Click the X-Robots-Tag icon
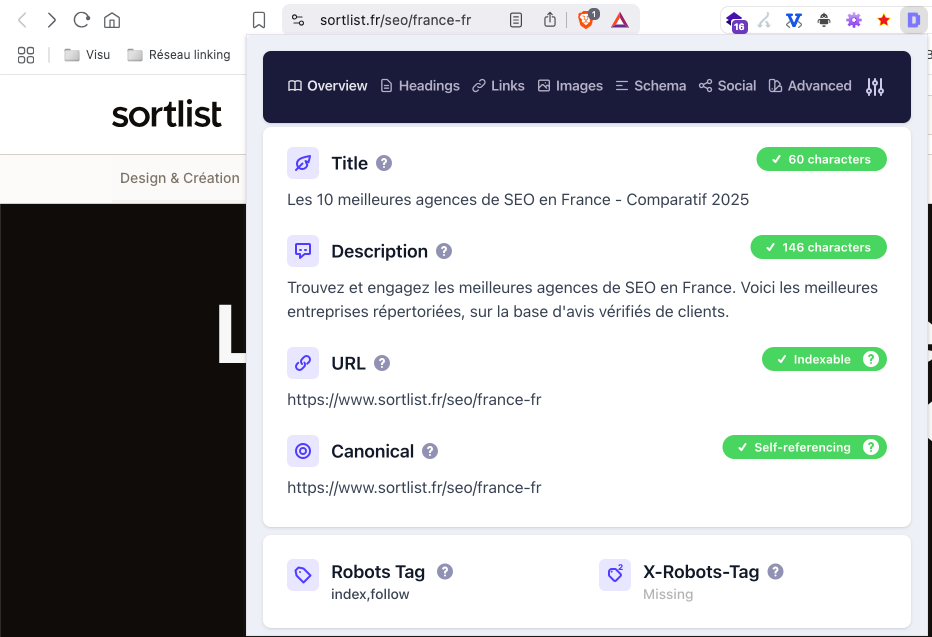Viewport: 932px width, 637px height. (615, 575)
